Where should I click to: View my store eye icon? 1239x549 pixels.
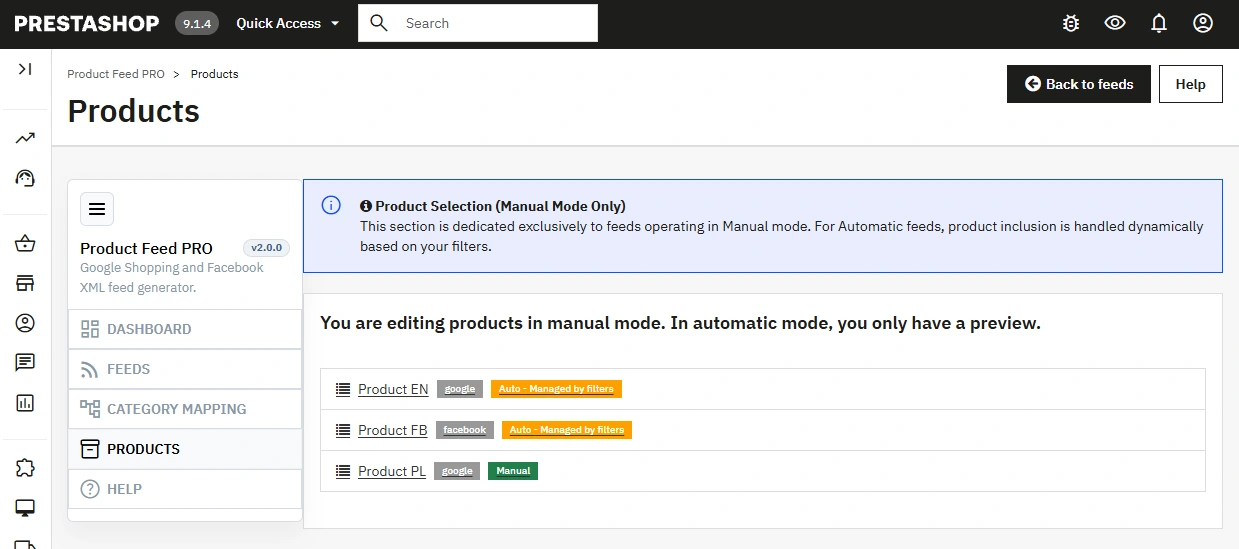1115,23
